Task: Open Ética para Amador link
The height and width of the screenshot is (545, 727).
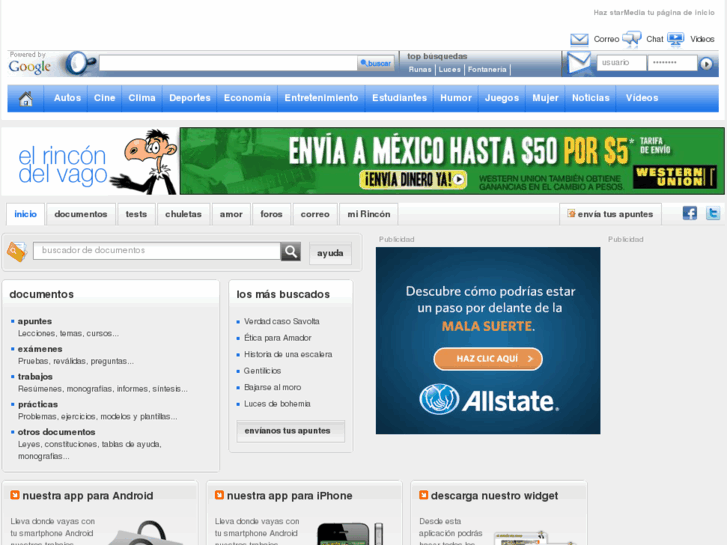Action: click(x=278, y=338)
